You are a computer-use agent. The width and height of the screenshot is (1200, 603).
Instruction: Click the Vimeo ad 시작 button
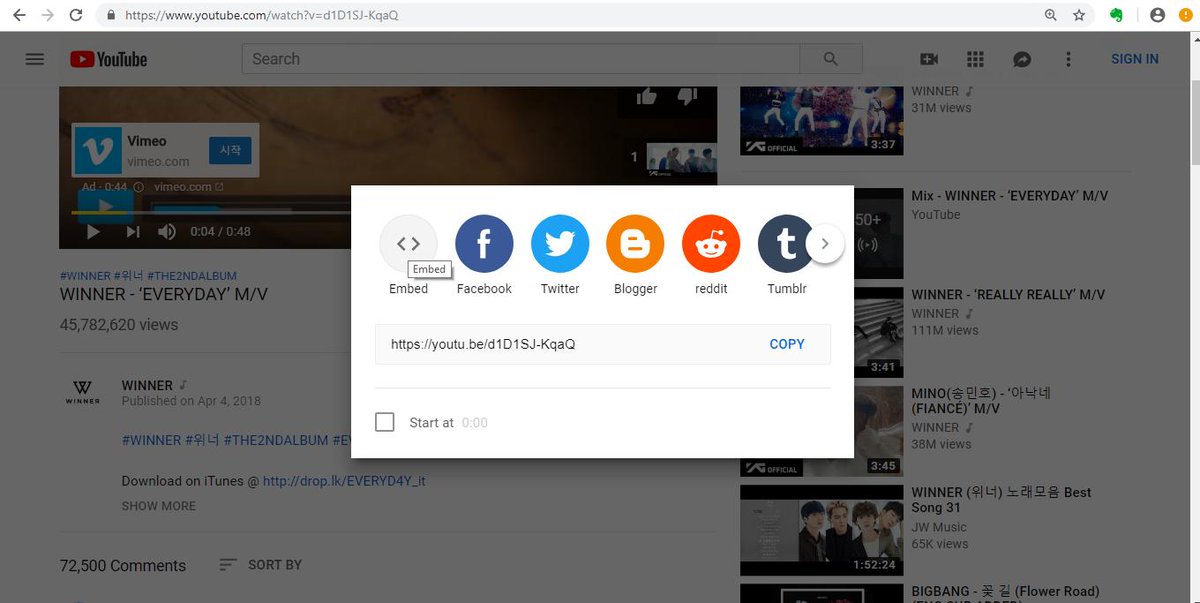click(x=230, y=150)
